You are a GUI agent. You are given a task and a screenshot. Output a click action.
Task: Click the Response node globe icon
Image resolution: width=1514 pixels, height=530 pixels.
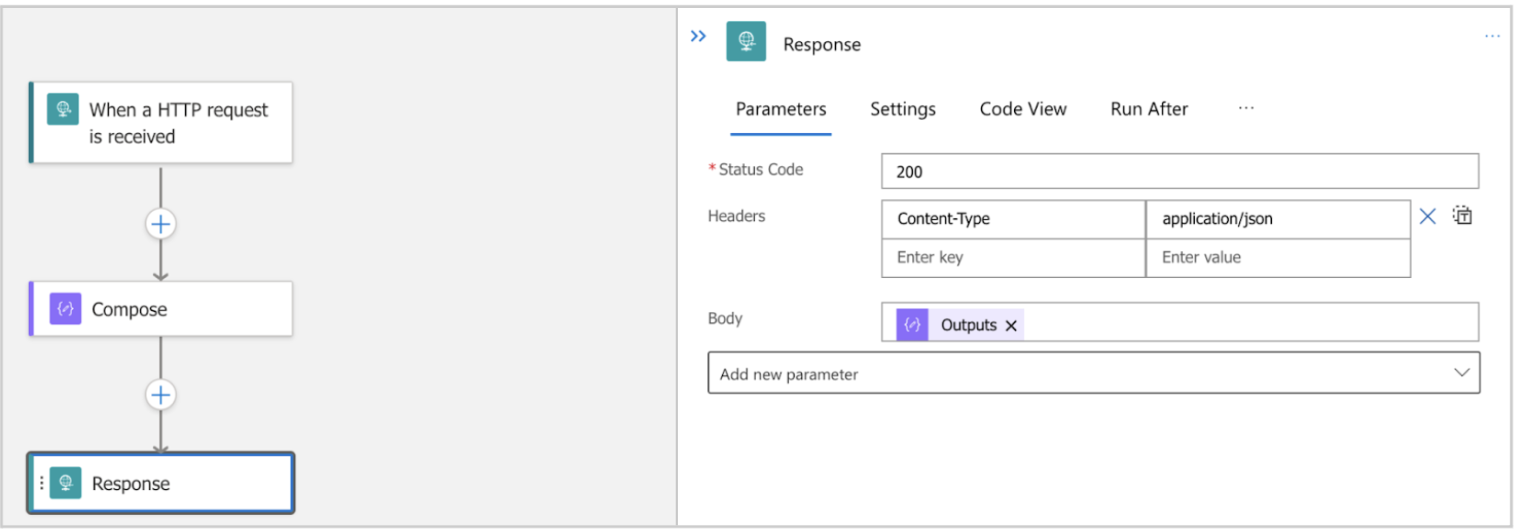(x=65, y=483)
